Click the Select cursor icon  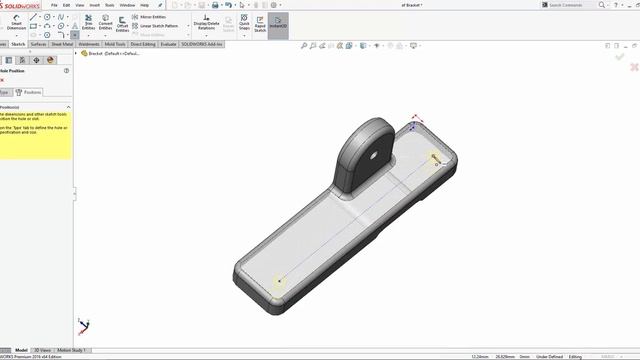tap(242, 5)
